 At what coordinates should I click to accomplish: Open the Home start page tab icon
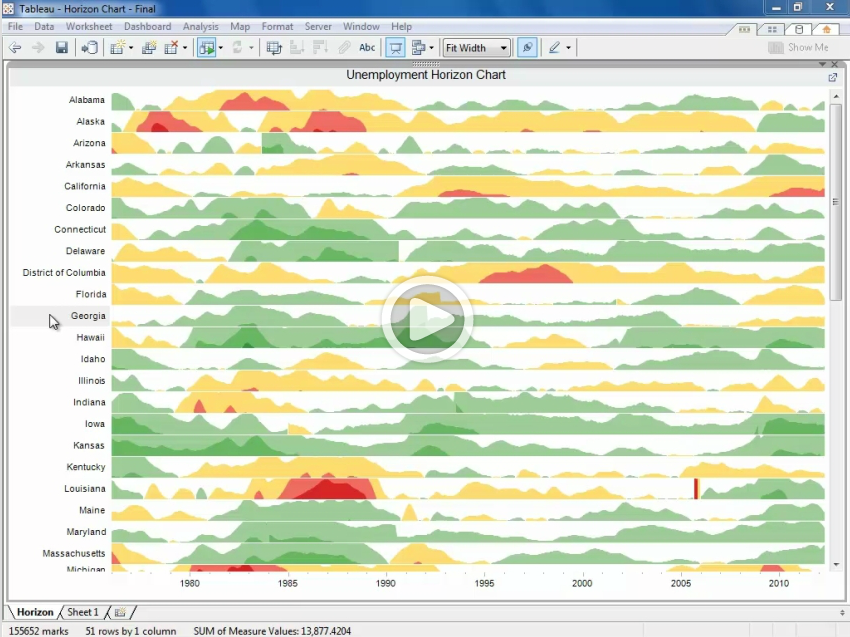[825, 29]
